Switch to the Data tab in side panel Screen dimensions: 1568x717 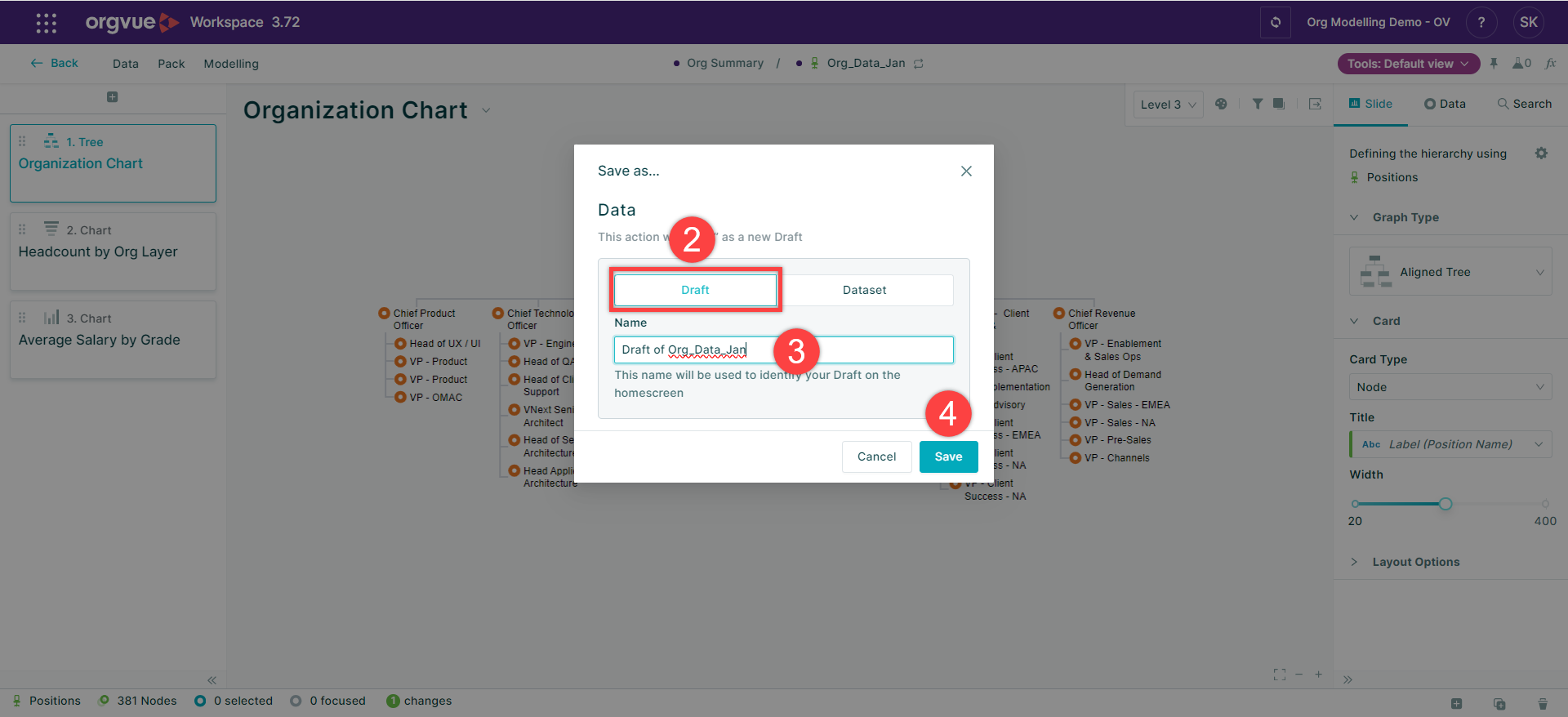(x=1445, y=104)
